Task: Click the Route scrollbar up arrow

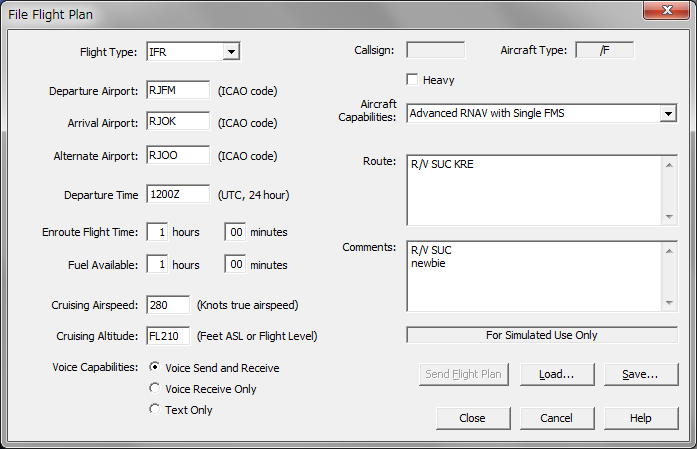Action: coord(669,165)
